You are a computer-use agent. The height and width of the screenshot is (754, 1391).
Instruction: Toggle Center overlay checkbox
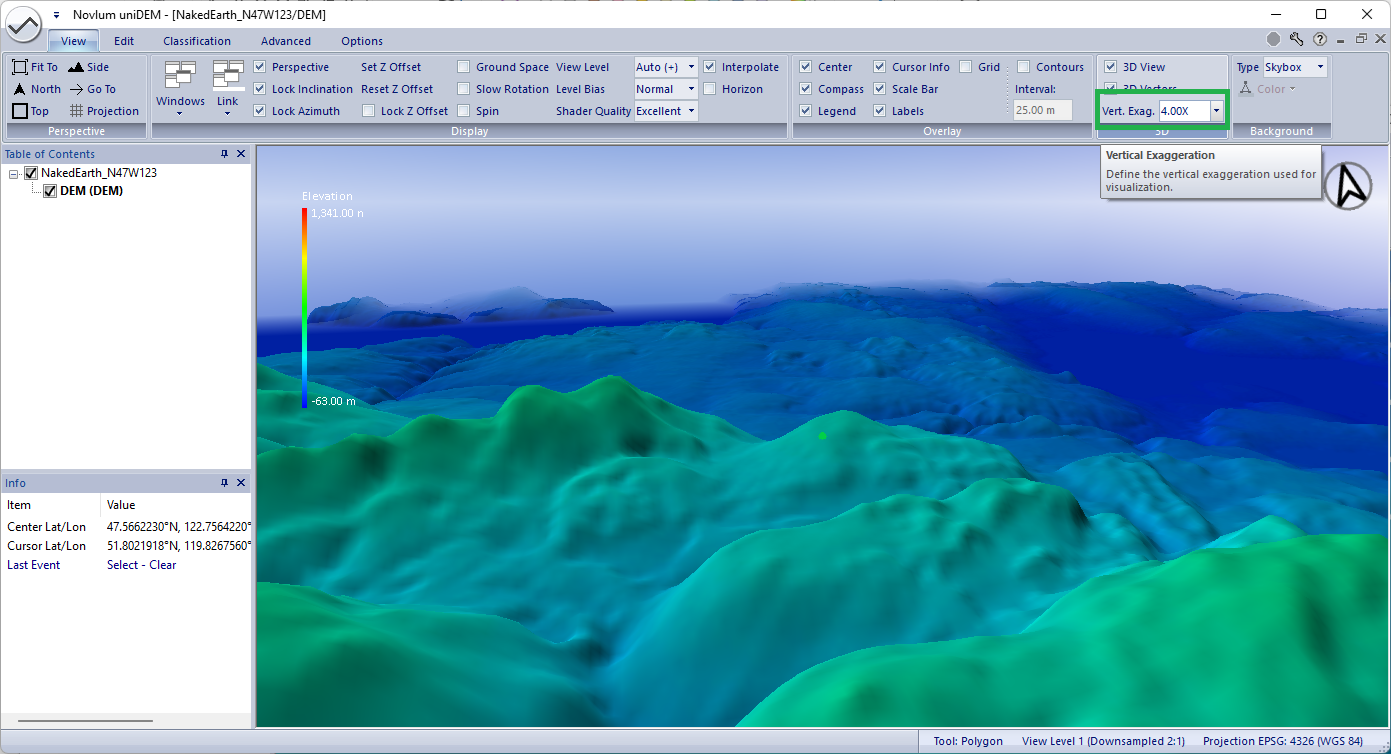coord(806,67)
